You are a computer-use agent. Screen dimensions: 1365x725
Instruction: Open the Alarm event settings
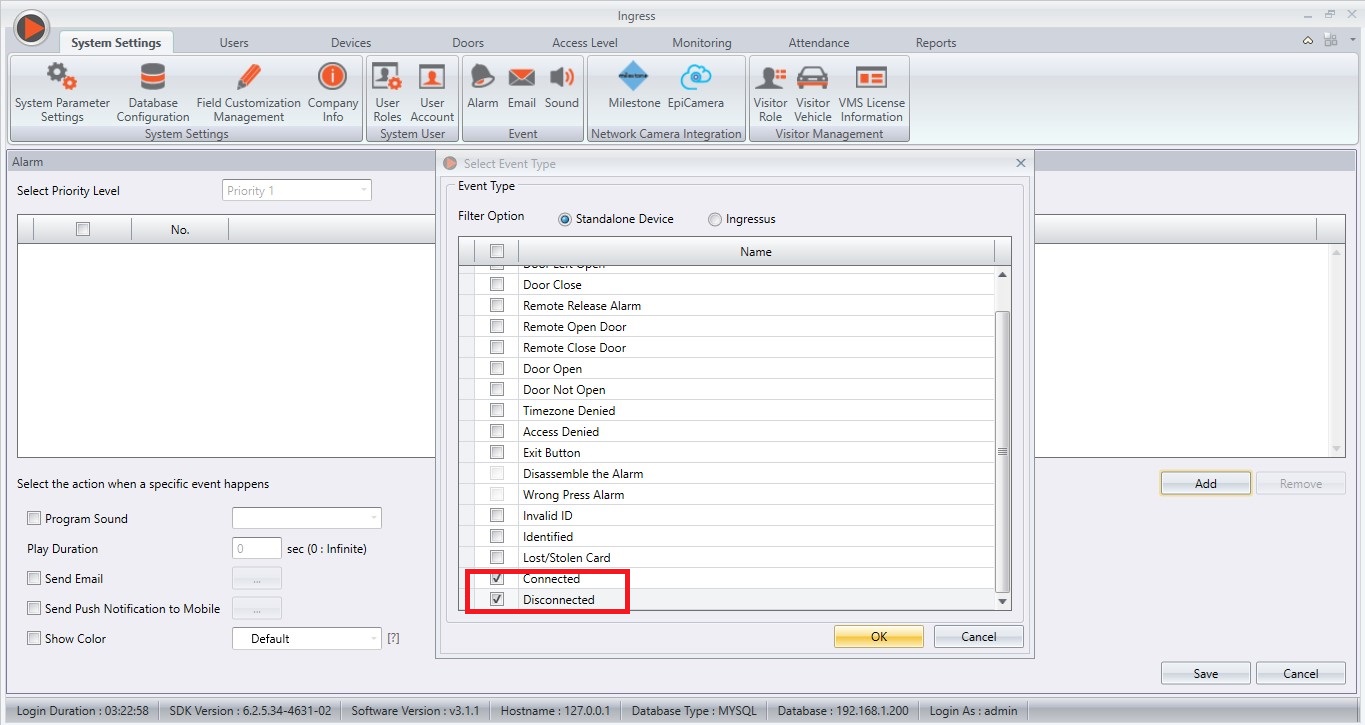(x=483, y=86)
